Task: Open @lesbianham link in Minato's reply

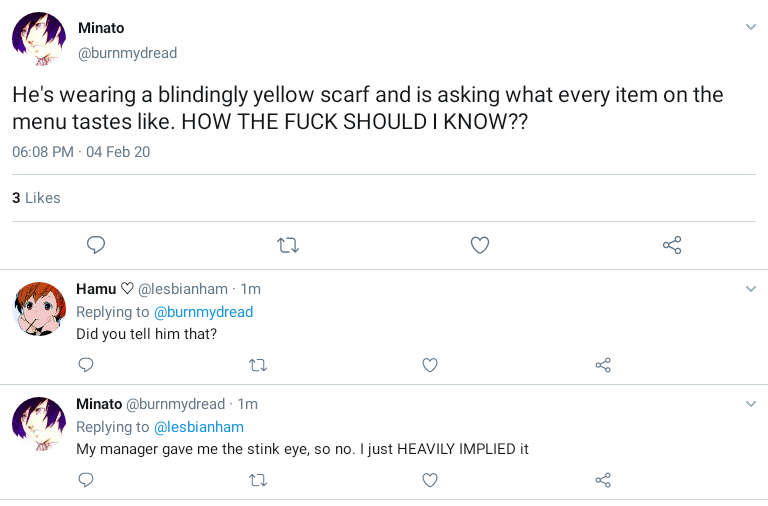Action: [198, 427]
